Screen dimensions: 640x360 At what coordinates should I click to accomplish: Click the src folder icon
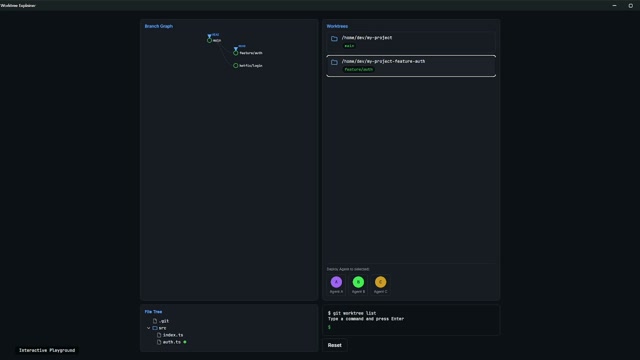[x=155, y=328]
